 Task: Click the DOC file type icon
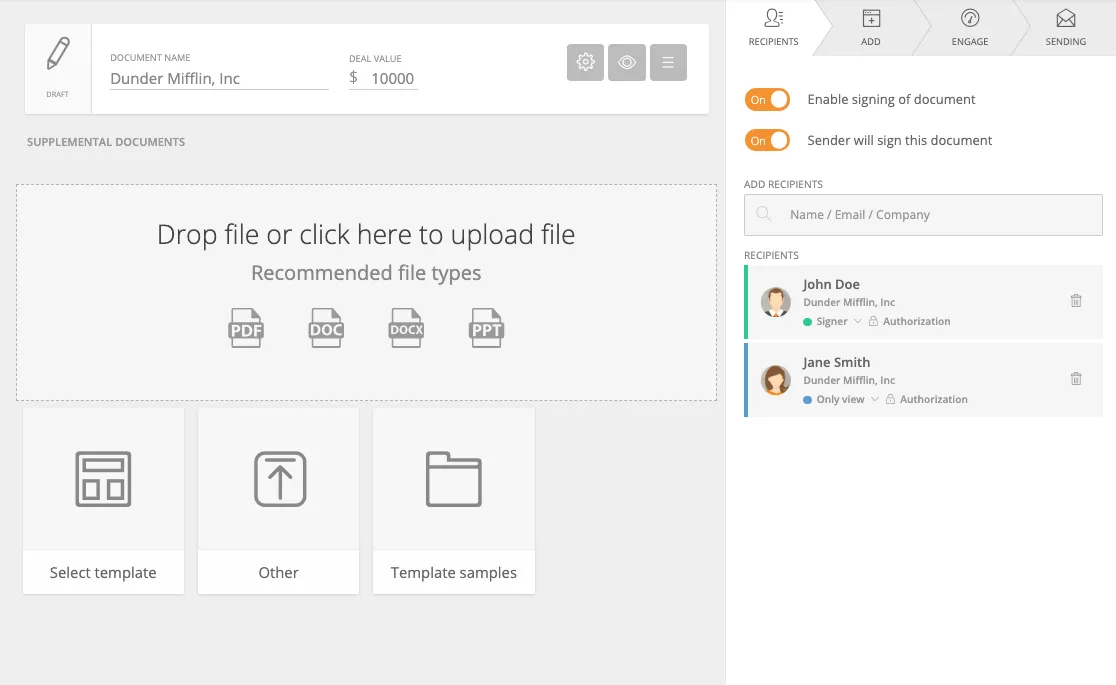pos(326,328)
